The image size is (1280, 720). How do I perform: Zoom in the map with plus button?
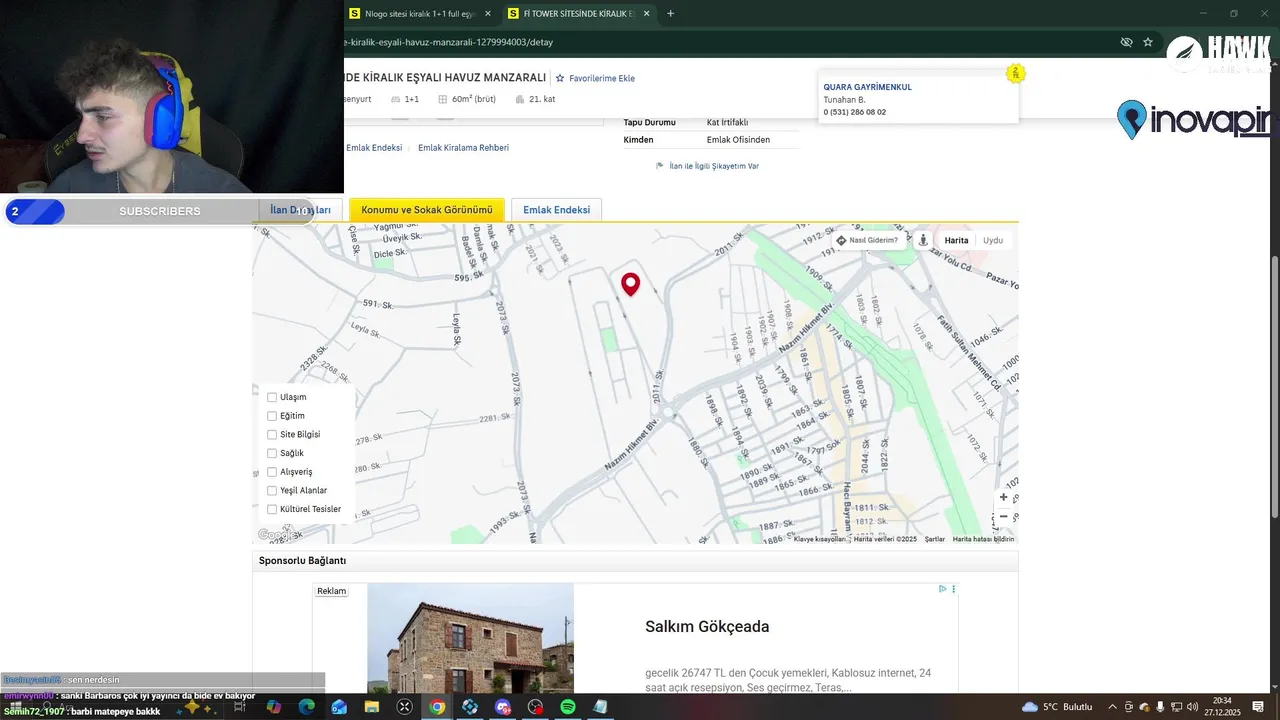coord(1004,497)
